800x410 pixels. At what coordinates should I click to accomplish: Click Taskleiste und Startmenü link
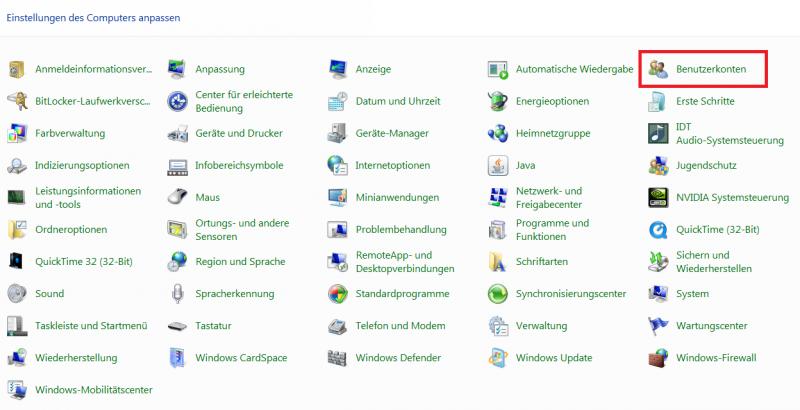(x=91, y=325)
